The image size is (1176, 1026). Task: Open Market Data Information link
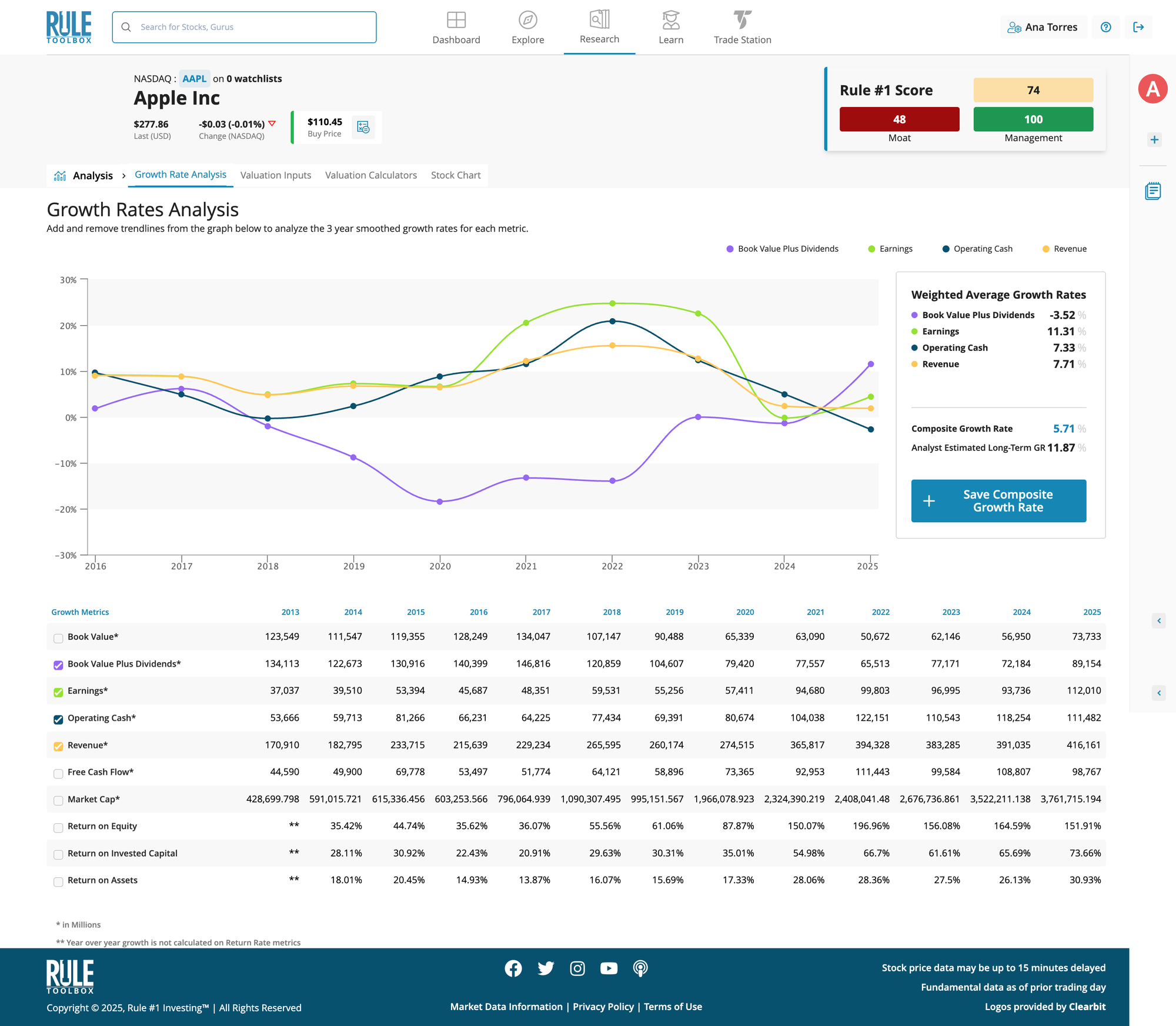click(x=506, y=1007)
